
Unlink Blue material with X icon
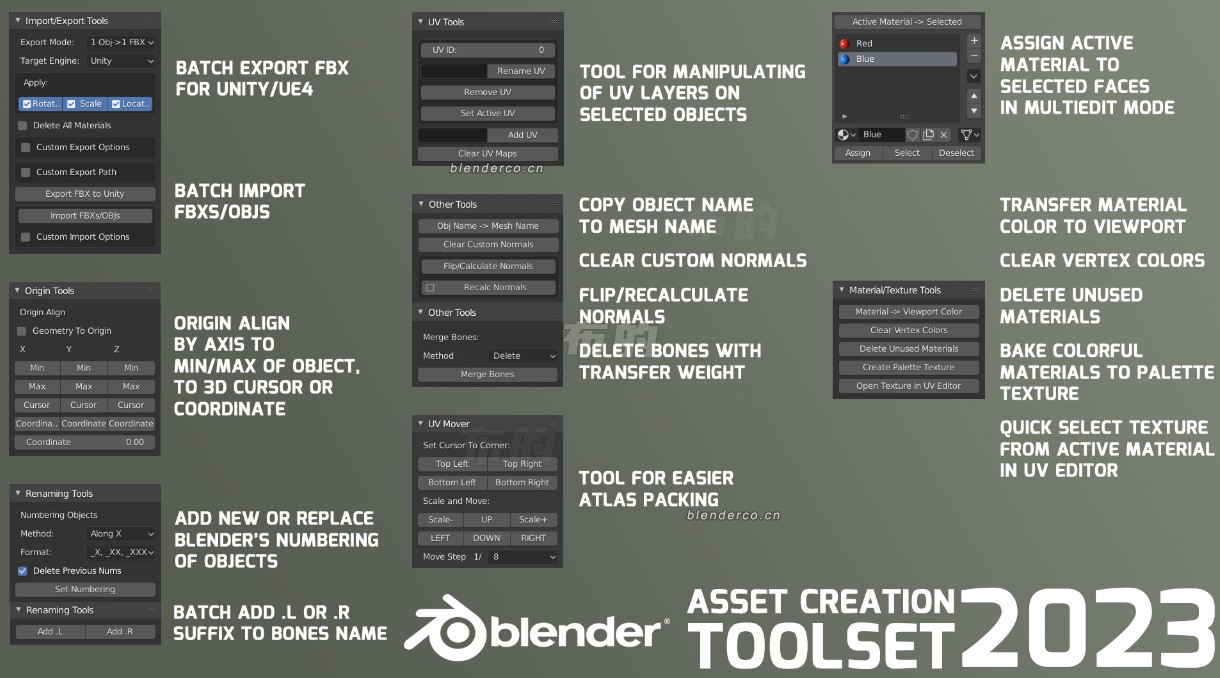click(943, 134)
